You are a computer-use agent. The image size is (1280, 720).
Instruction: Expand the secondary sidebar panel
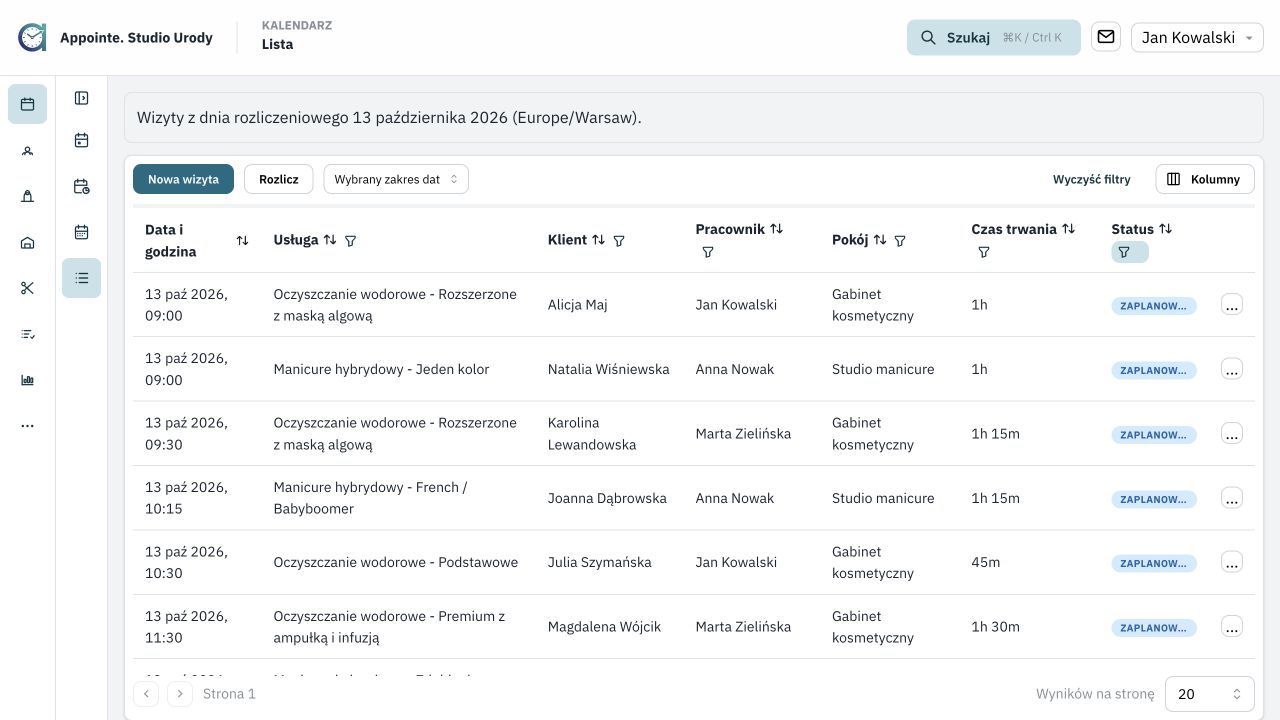coord(82,98)
